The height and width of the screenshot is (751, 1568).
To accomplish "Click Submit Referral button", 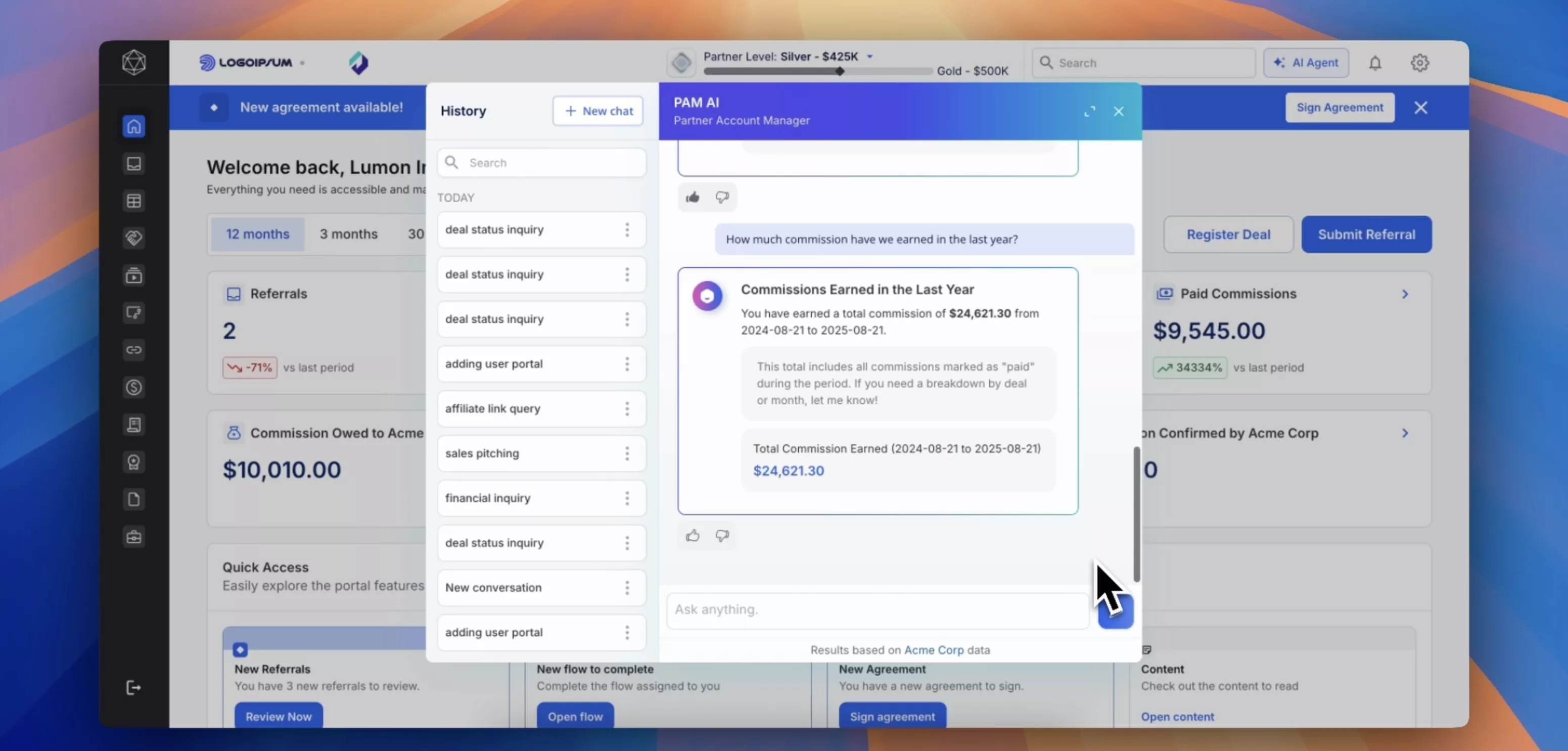I will [x=1366, y=234].
